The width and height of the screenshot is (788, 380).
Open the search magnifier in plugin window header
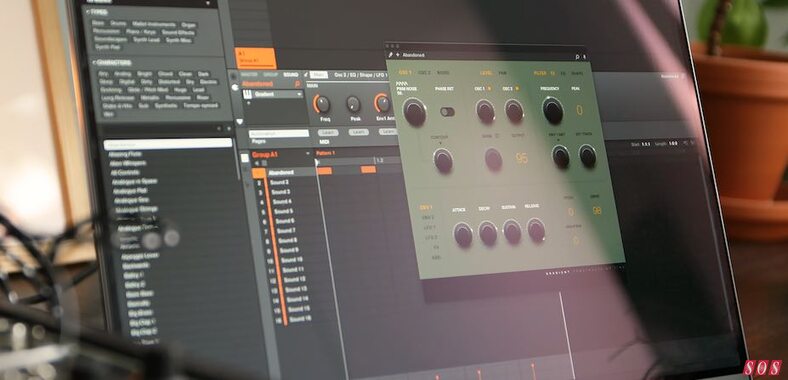coord(577,57)
